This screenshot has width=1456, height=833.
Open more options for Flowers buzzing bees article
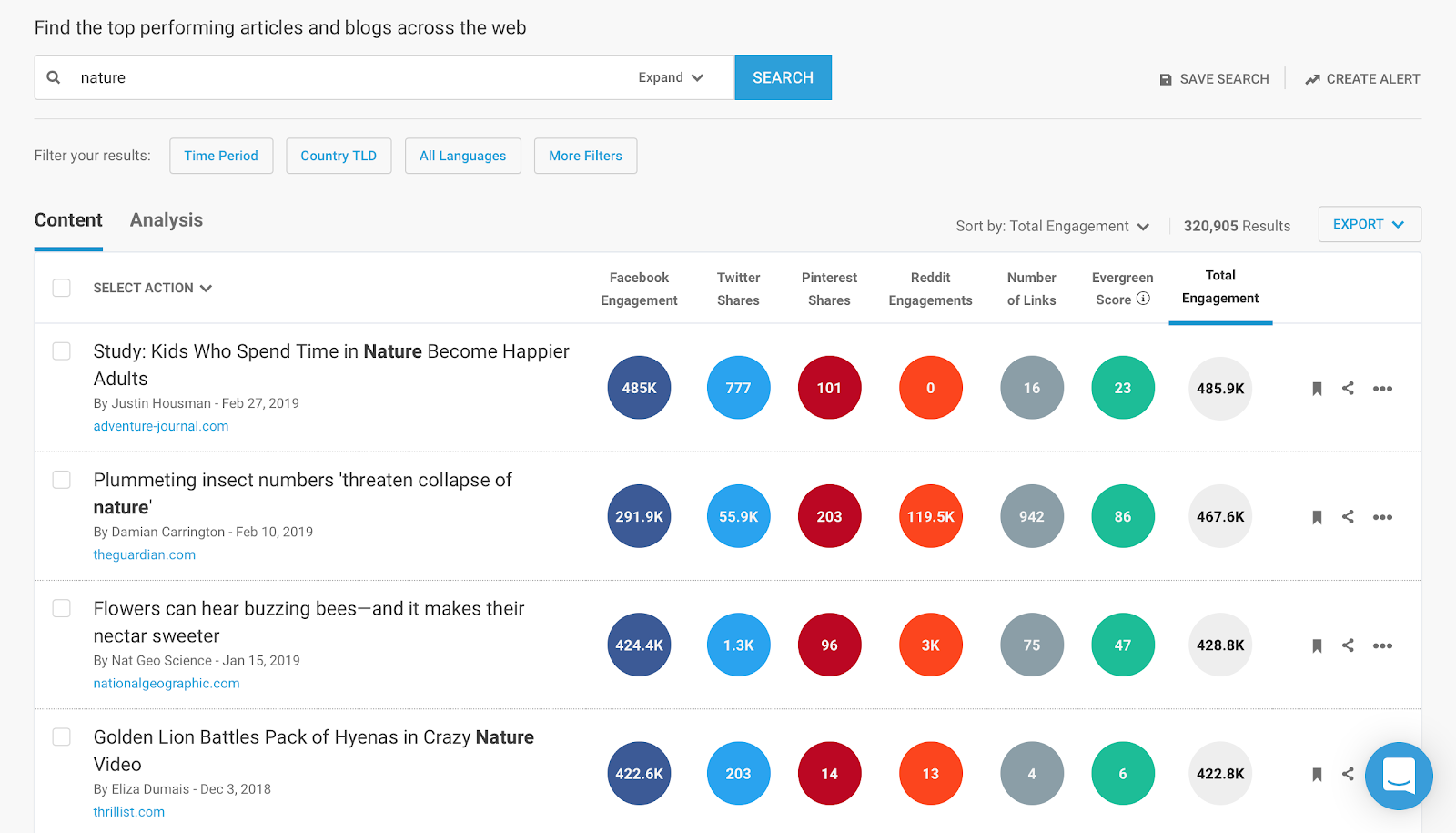coord(1382,645)
